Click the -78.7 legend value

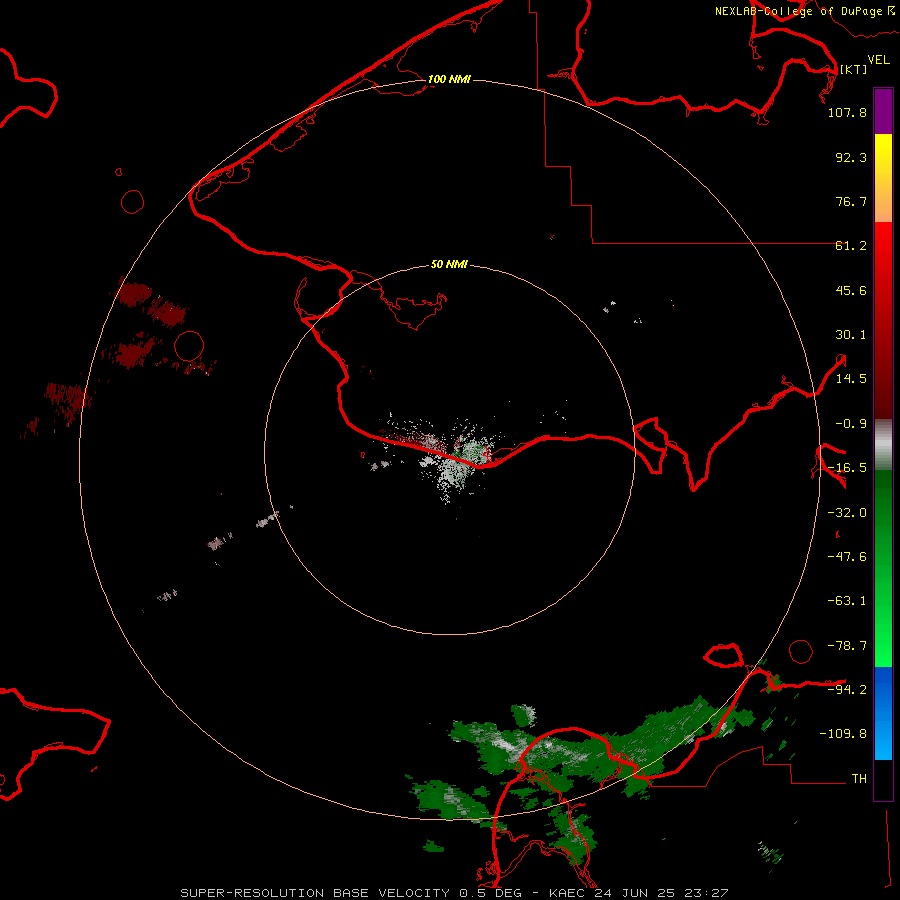tap(847, 646)
